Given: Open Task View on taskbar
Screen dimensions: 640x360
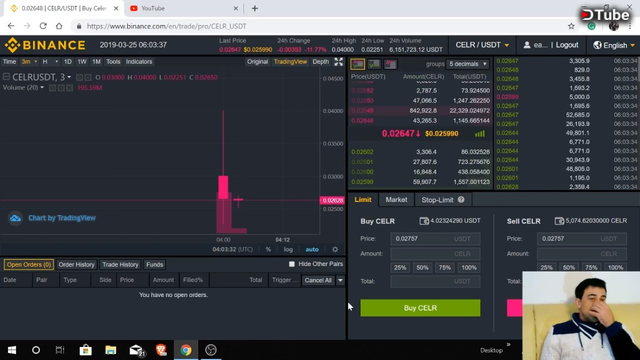Looking at the screenshot, I should coord(60,350).
